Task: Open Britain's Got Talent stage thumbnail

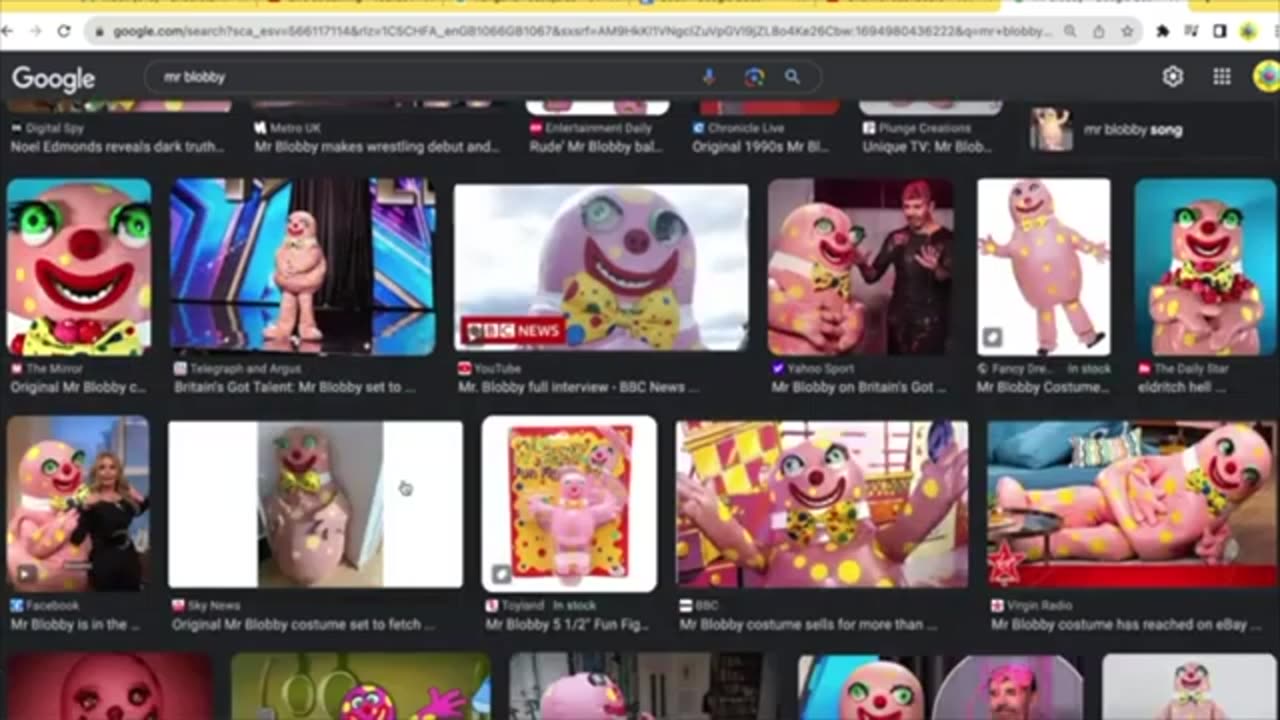Action: click(302, 267)
